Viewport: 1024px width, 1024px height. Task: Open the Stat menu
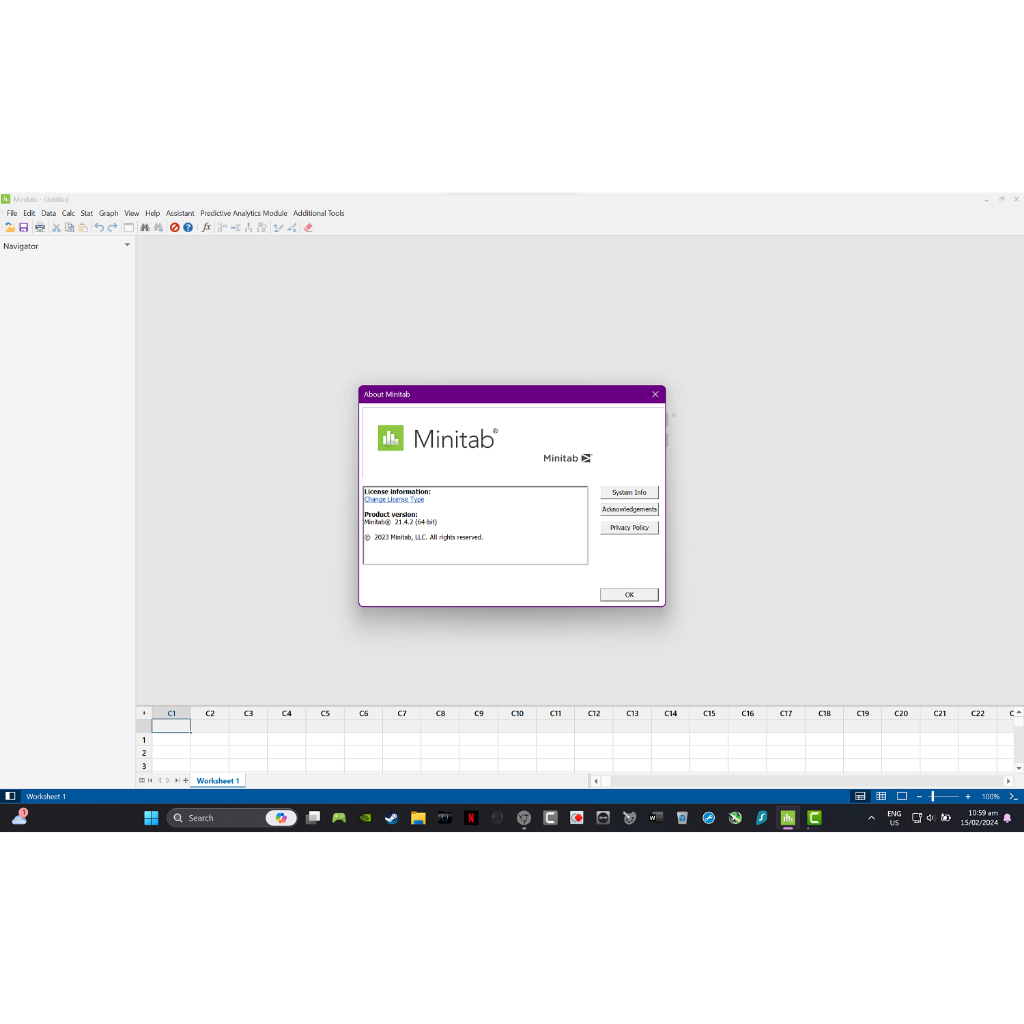(x=87, y=213)
